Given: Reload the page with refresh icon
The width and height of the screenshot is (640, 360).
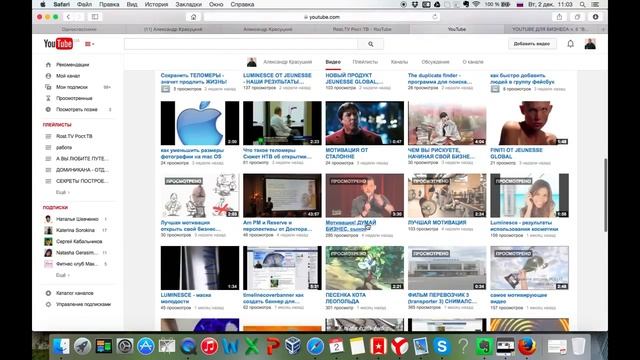Looking at the screenshot, I should click(435, 17).
